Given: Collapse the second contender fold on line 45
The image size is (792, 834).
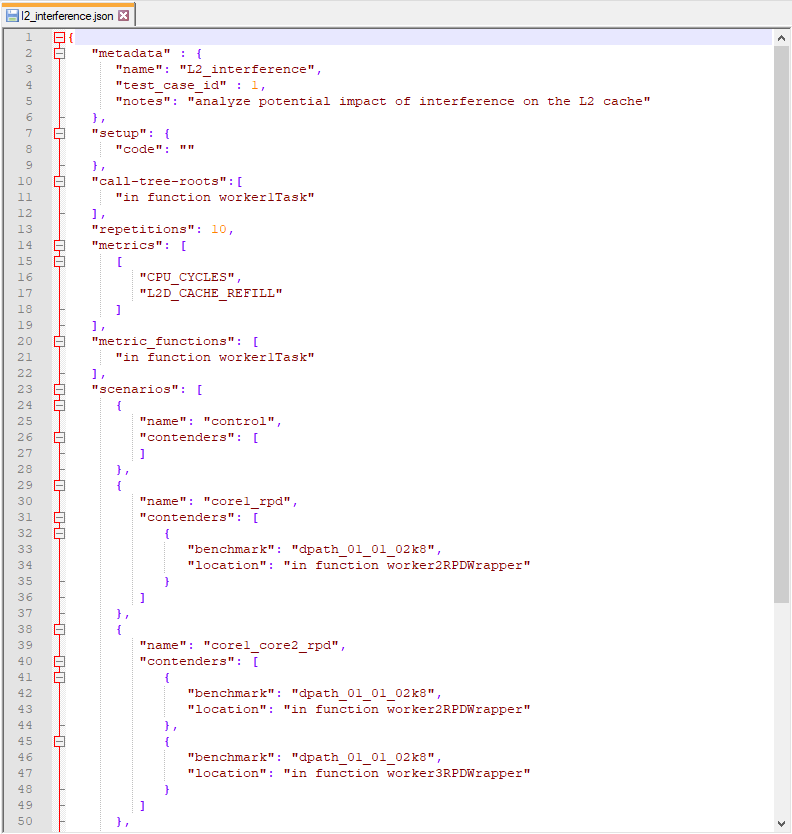Looking at the screenshot, I should click(60, 741).
